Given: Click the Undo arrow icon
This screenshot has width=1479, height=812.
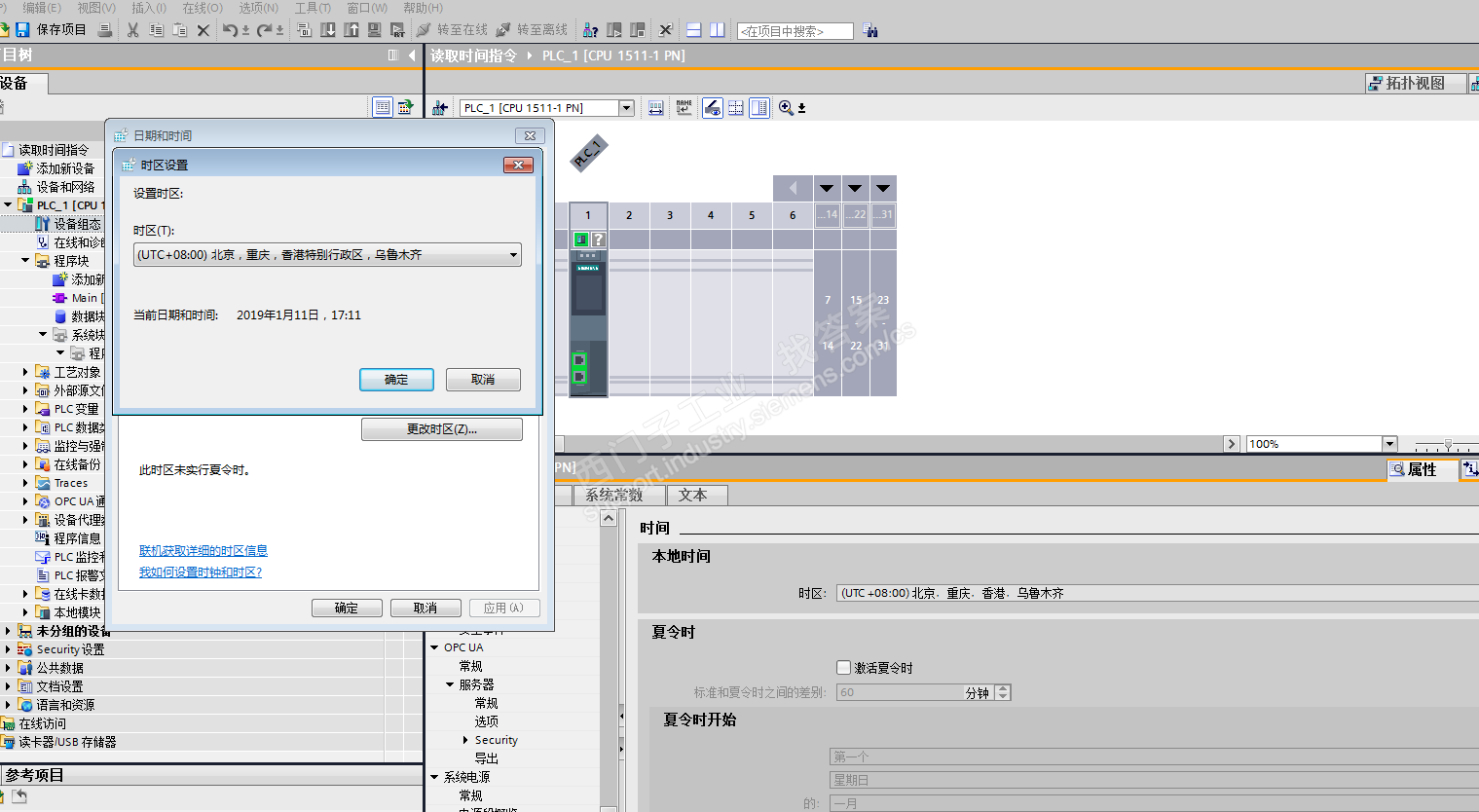Looking at the screenshot, I should pyautogui.click(x=230, y=30).
